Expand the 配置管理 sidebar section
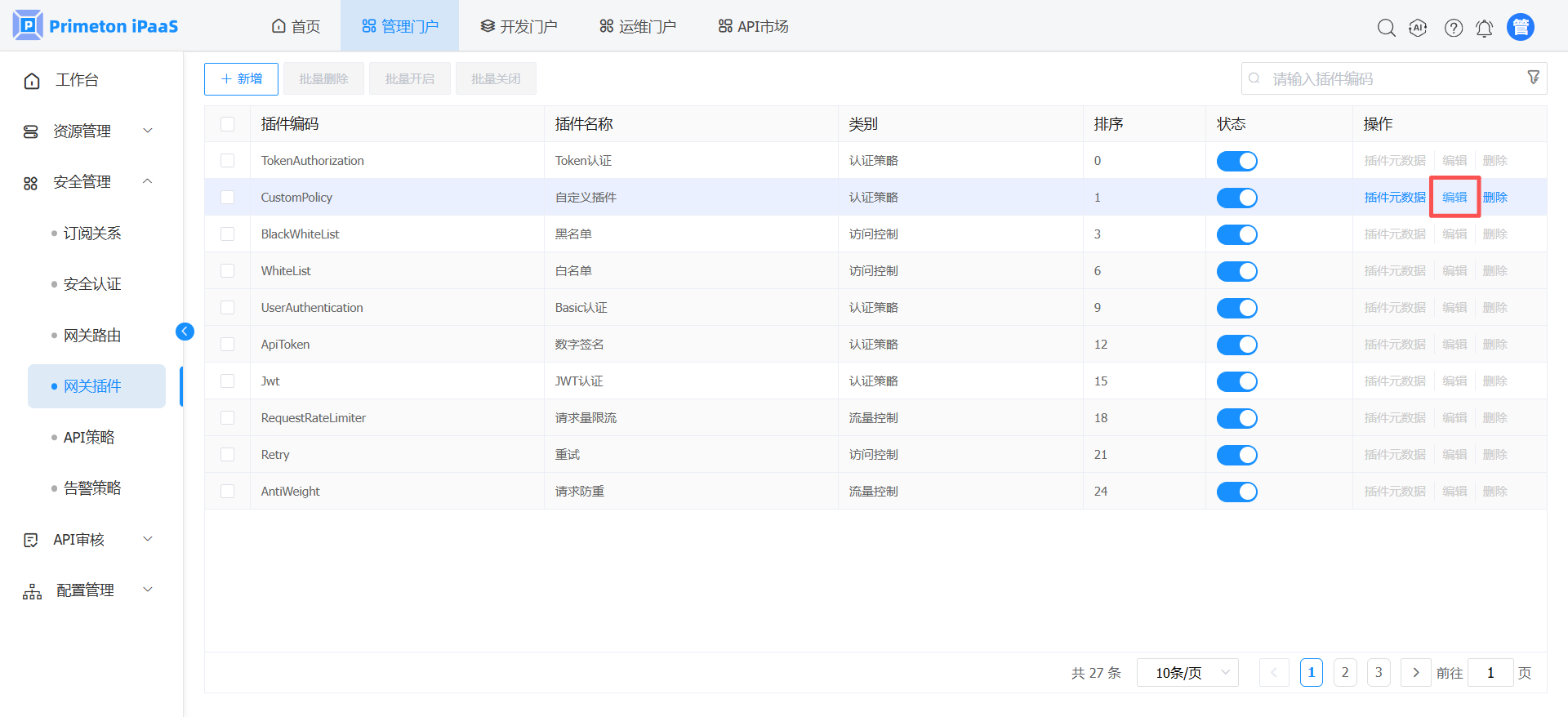The width and height of the screenshot is (1568, 717). pos(88,590)
